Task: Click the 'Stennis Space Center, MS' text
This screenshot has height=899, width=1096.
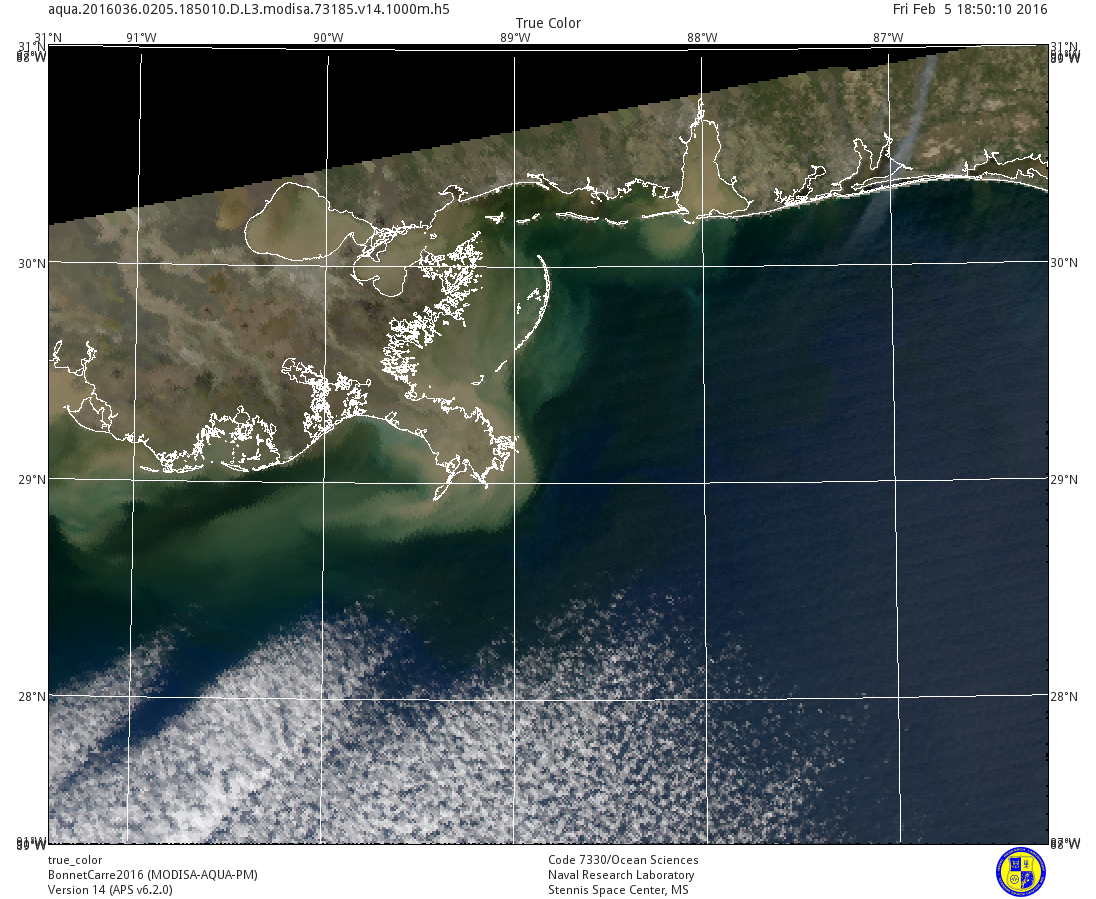Action: coord(618,890)
